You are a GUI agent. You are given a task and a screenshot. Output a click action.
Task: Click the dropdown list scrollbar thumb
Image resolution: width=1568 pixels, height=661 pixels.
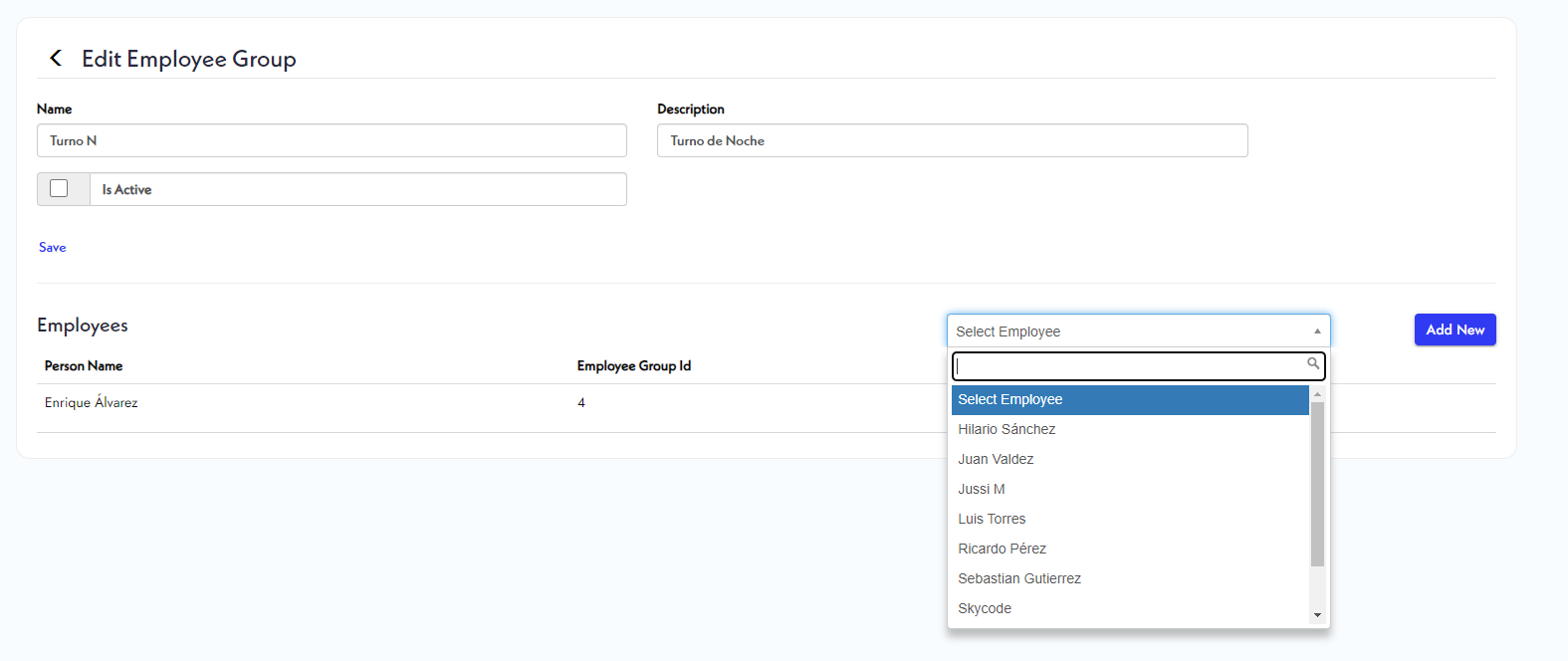(1317, 484)
